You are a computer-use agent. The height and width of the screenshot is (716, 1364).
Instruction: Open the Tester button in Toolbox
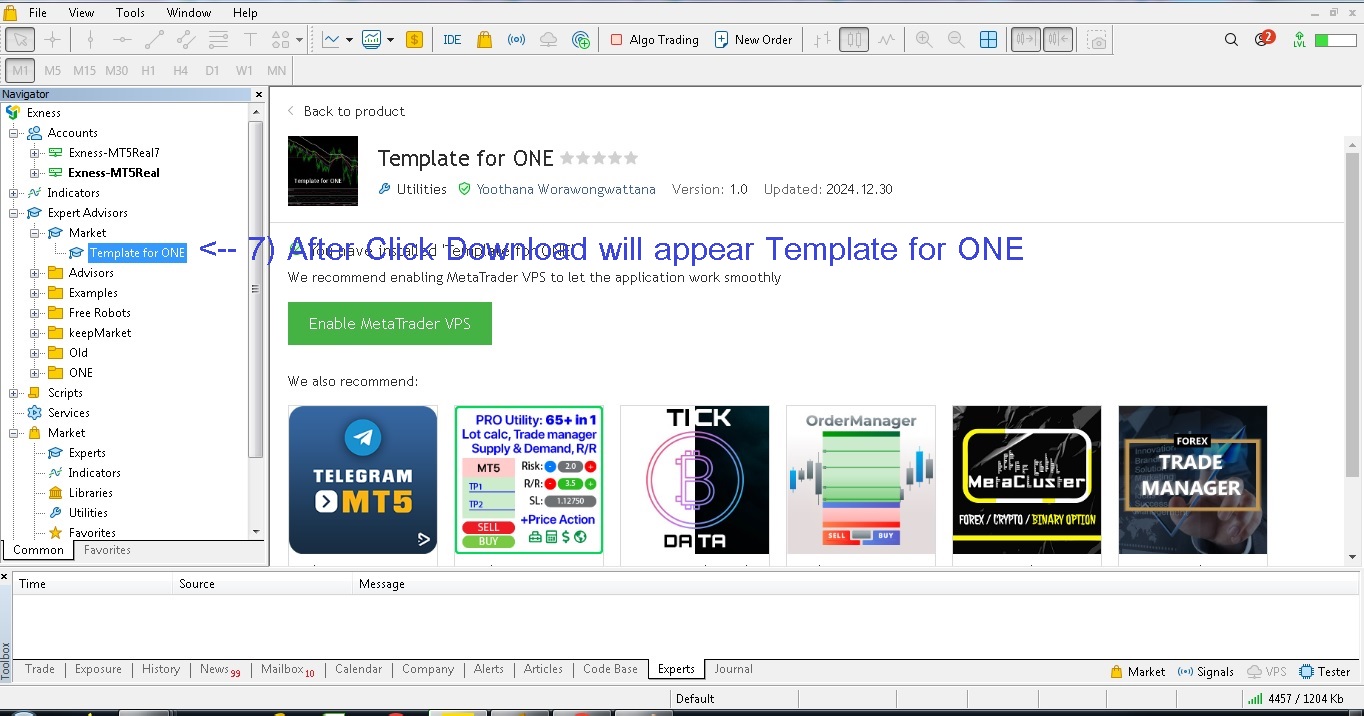point(1324,672)
